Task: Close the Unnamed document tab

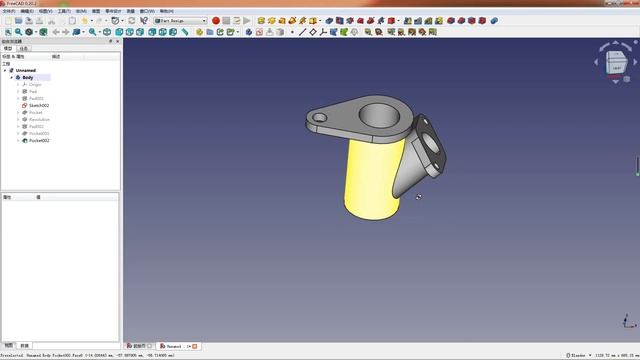Action: click(x=195, y=346)
